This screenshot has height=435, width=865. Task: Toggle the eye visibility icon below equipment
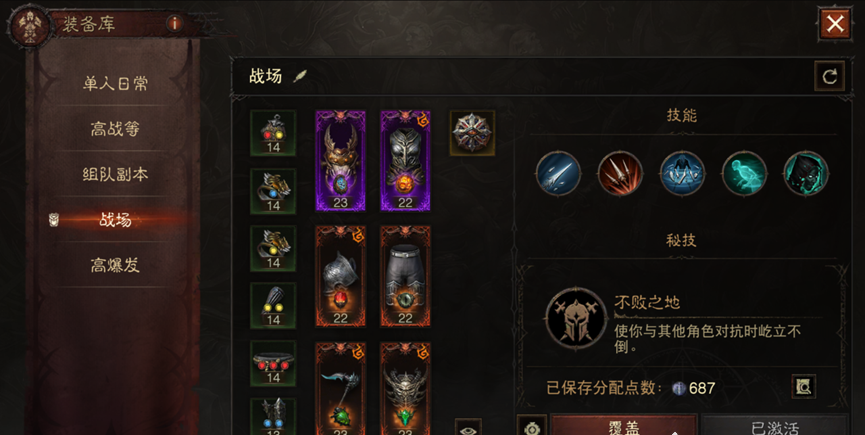[x=468, y=428]
